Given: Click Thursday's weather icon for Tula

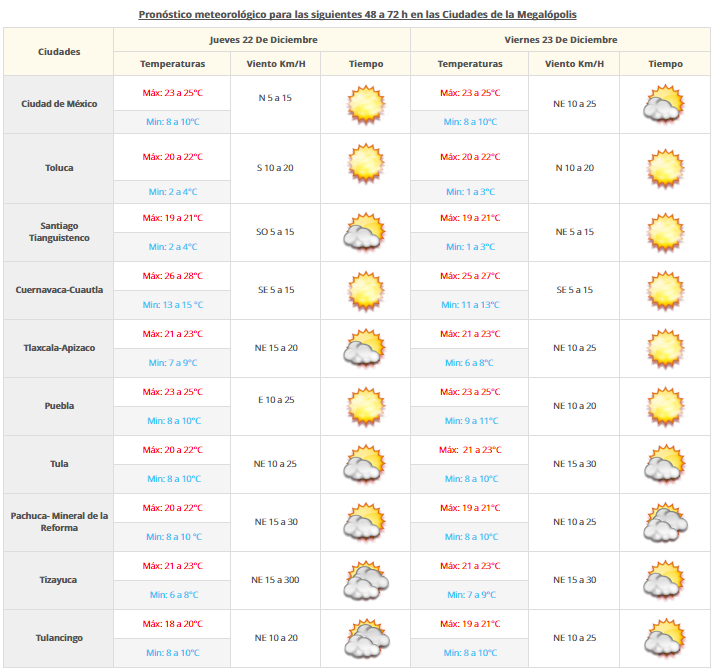Looking at the screenshot, I should click(x=365, y=464).
